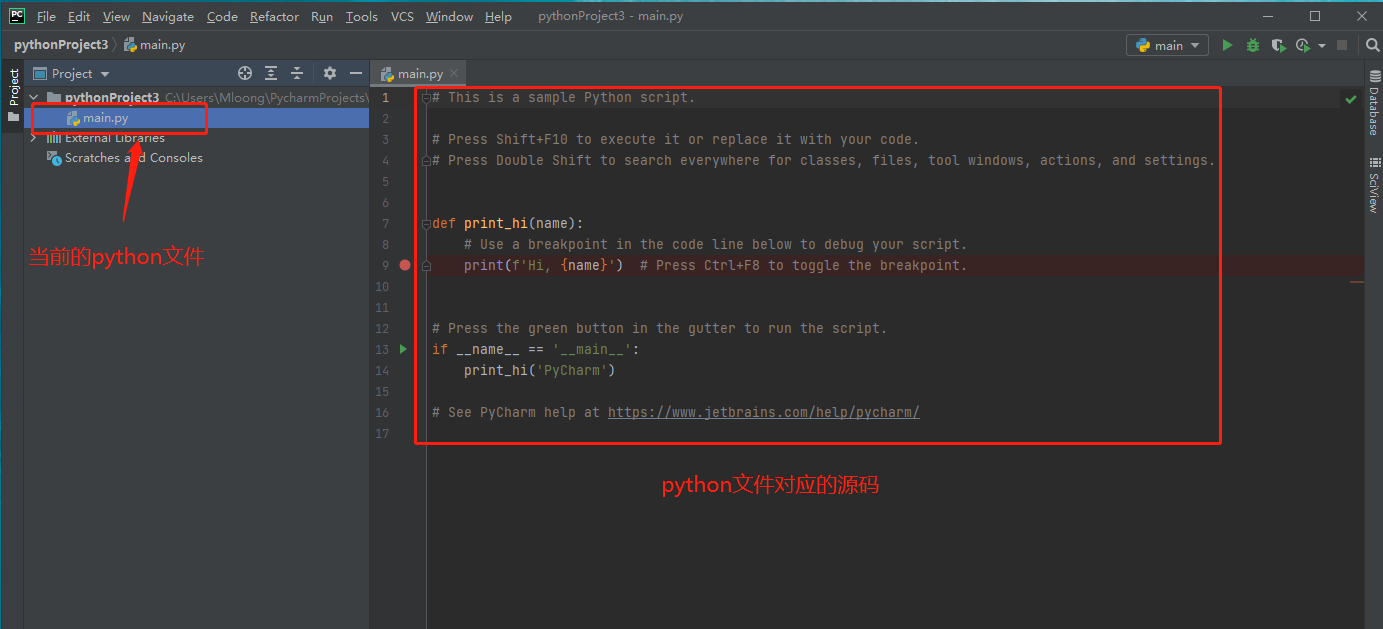Image resolution: width=1383 pixels, height=629 pixels.
Task: Open the run configuration dropdown showing main
Action: (x=1166, y=45)
